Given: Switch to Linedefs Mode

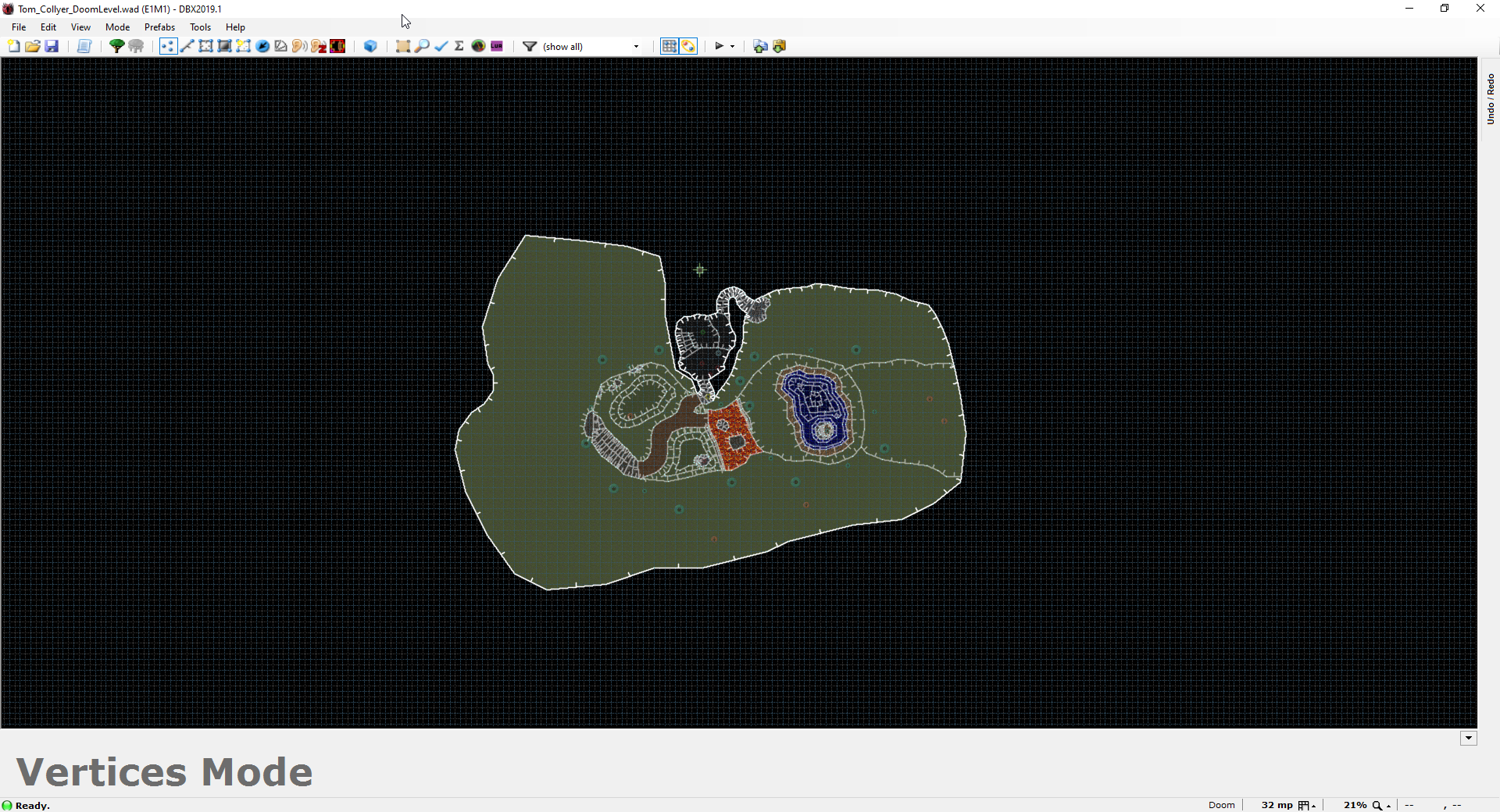Looking at the screenshot, I should tap(187, 46).
